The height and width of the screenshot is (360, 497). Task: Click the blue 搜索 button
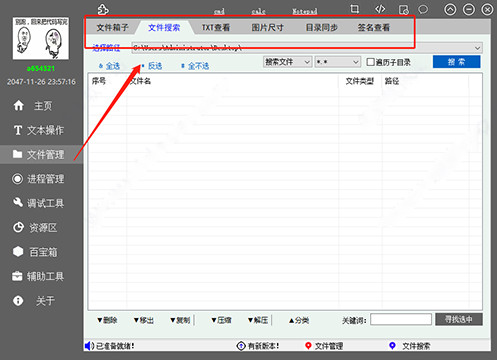(x=456, y=62)
